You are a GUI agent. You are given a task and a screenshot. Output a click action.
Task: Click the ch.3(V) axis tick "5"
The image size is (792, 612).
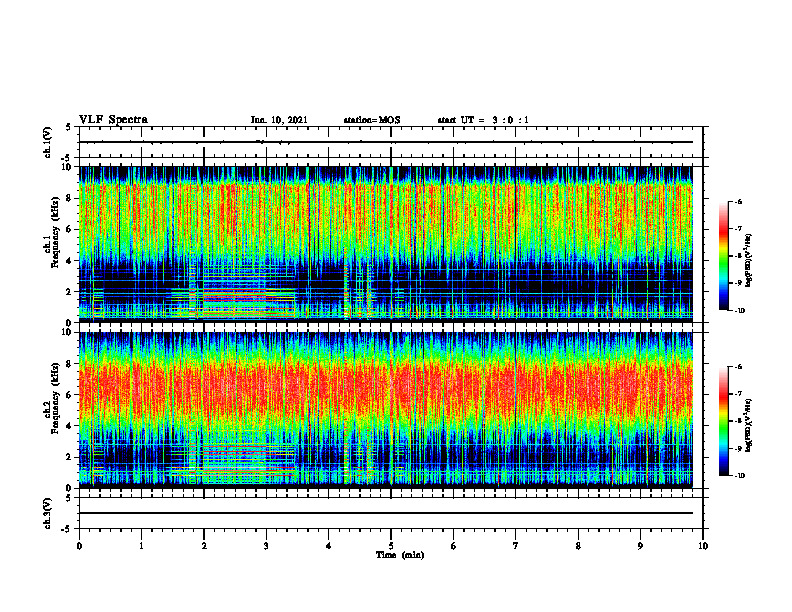tap(69, 498)
